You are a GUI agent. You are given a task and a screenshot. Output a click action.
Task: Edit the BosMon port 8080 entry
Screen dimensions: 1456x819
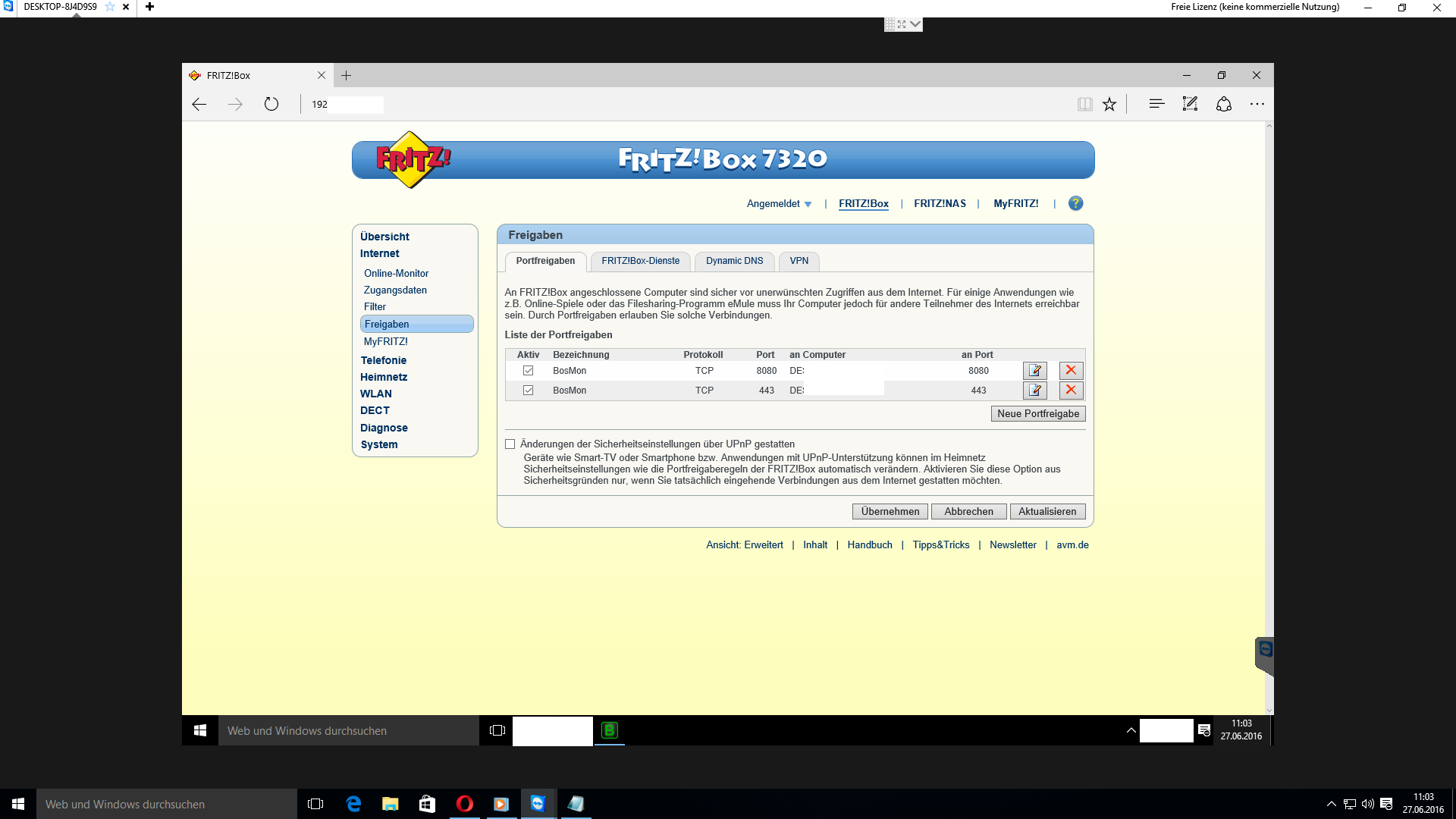[x=1034, y=371]
